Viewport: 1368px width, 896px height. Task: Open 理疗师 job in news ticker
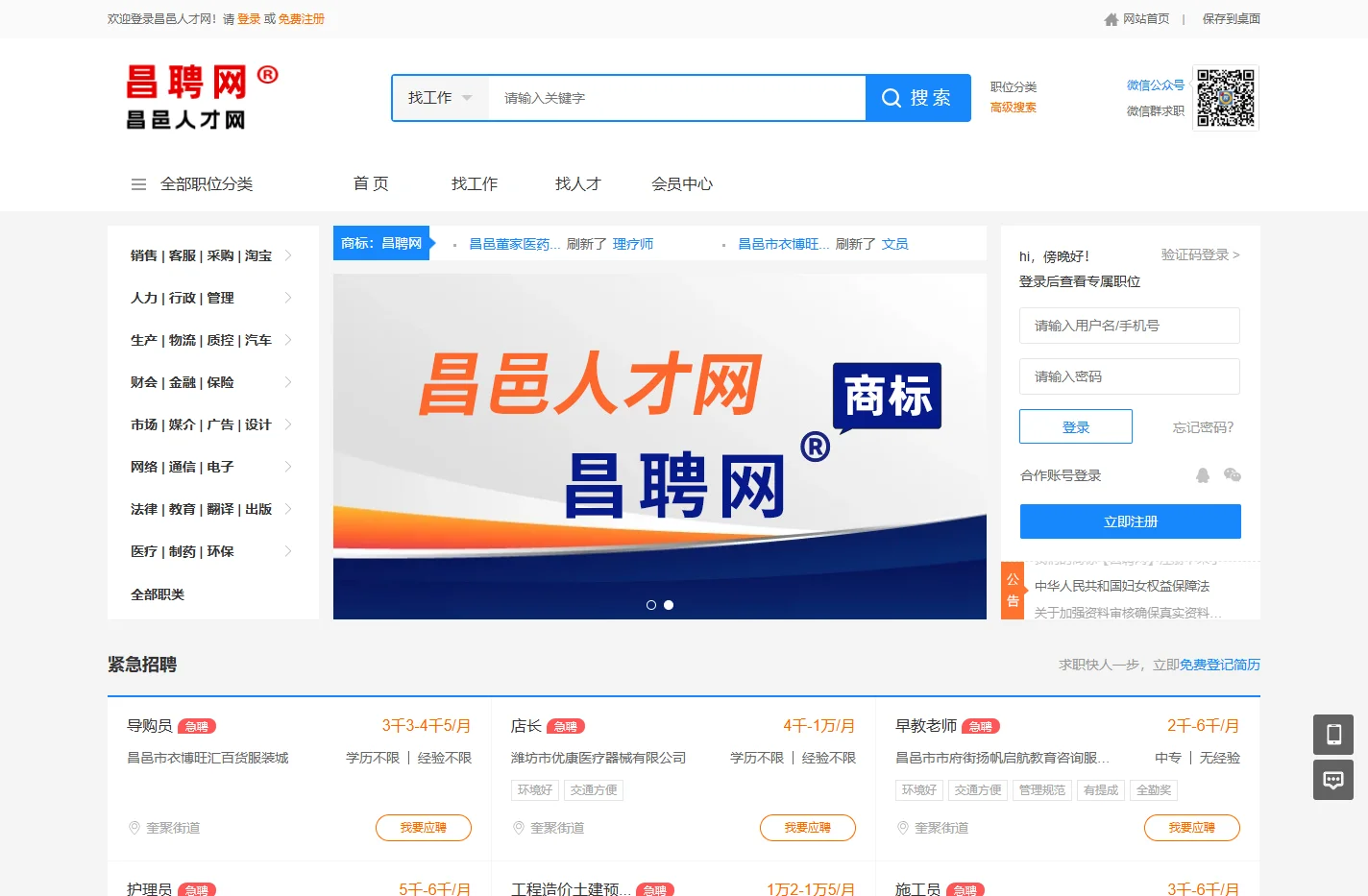point(633,244)
